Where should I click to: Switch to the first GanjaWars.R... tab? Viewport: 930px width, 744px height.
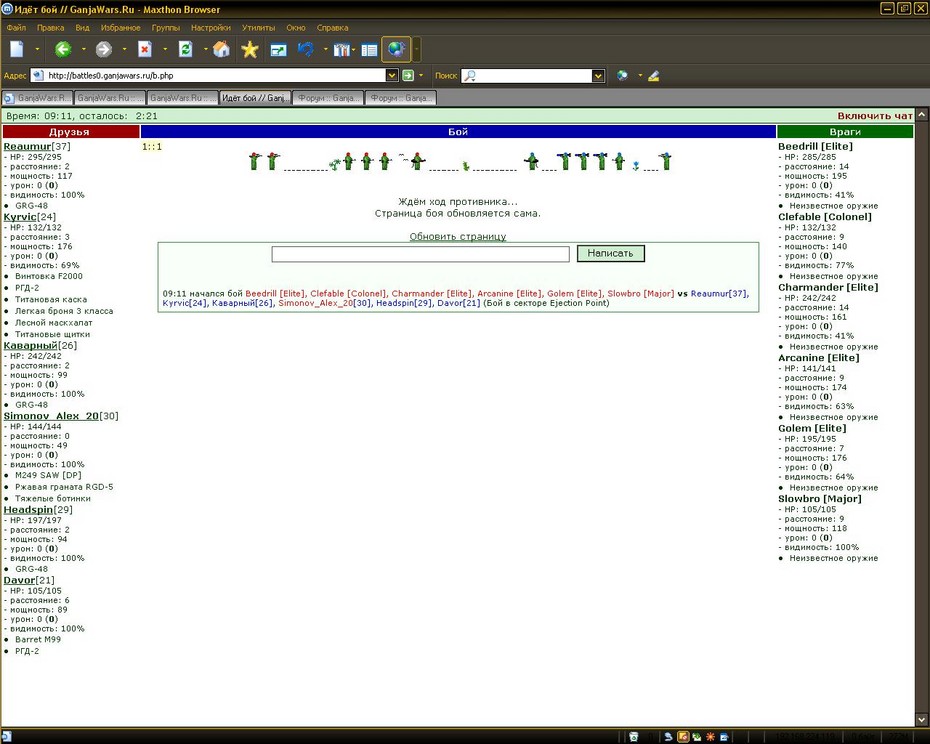coord(37,98)
